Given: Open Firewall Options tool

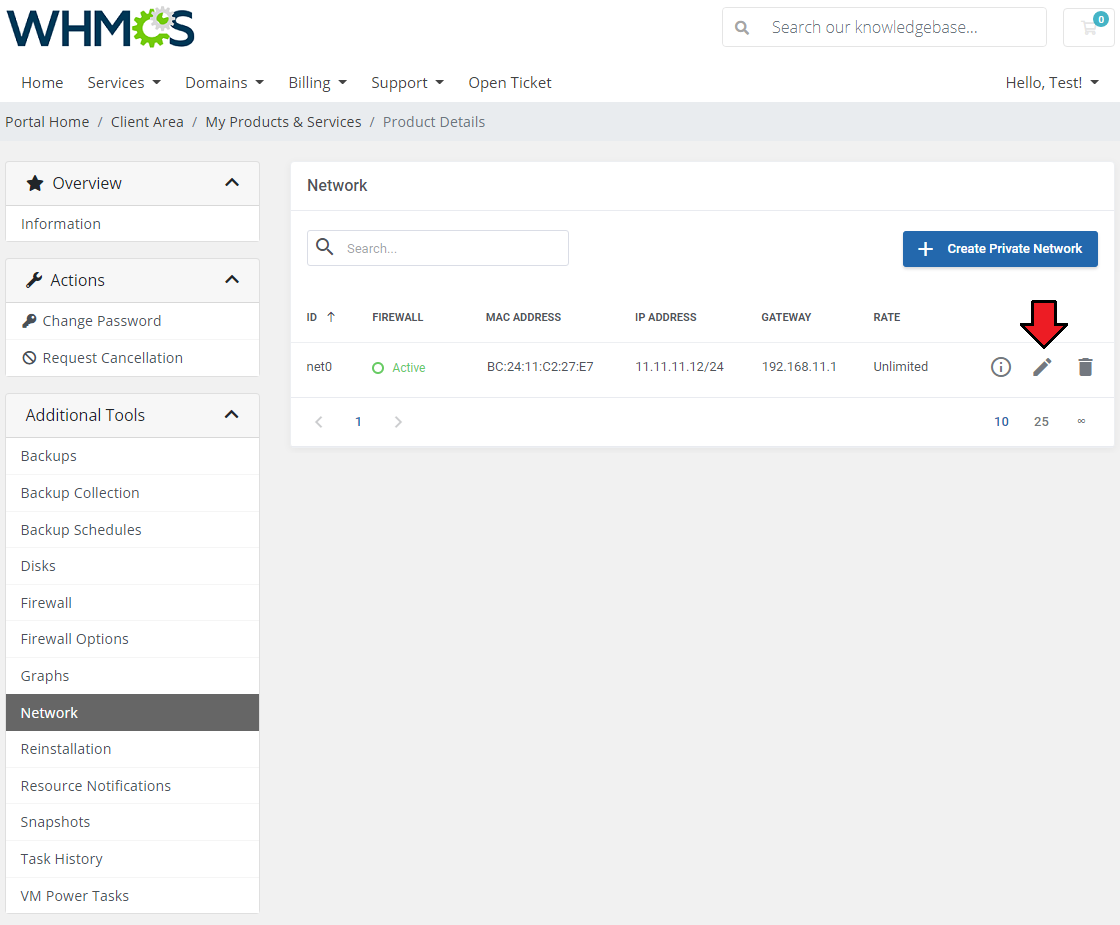Looking at the screenshot, I should pyautogui.click(x=132, y=639).
